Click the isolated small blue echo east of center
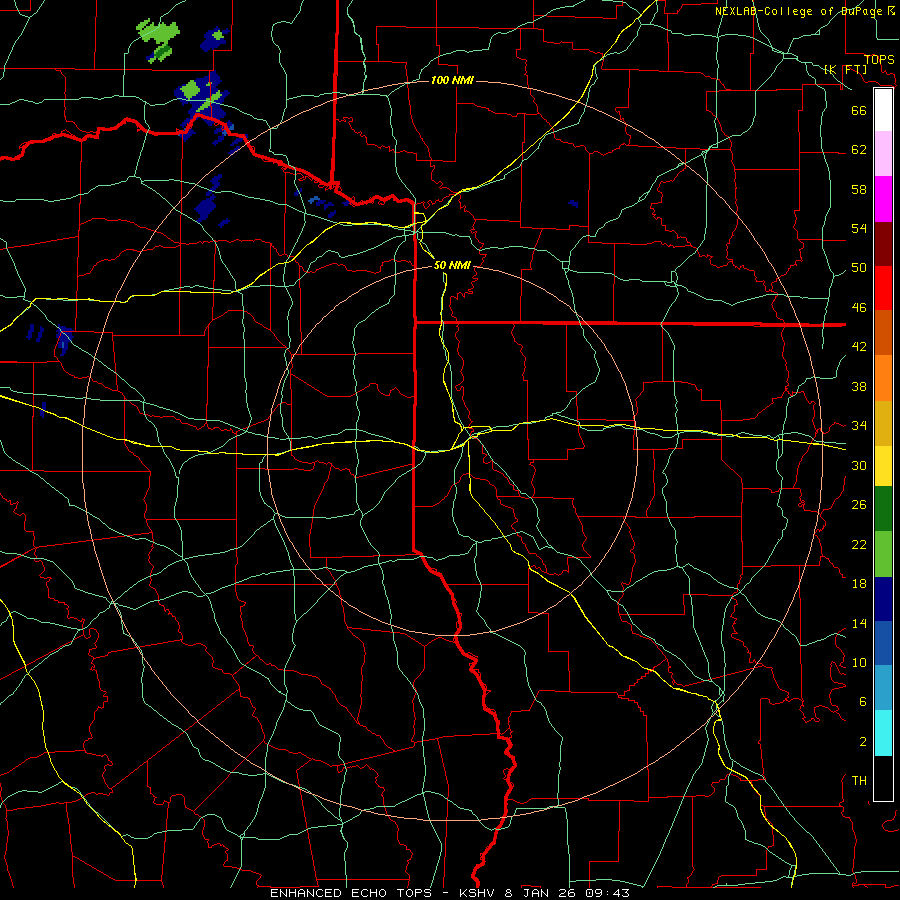Image resolution: width=900 pixels, height=900 pixels. [573, 203]
